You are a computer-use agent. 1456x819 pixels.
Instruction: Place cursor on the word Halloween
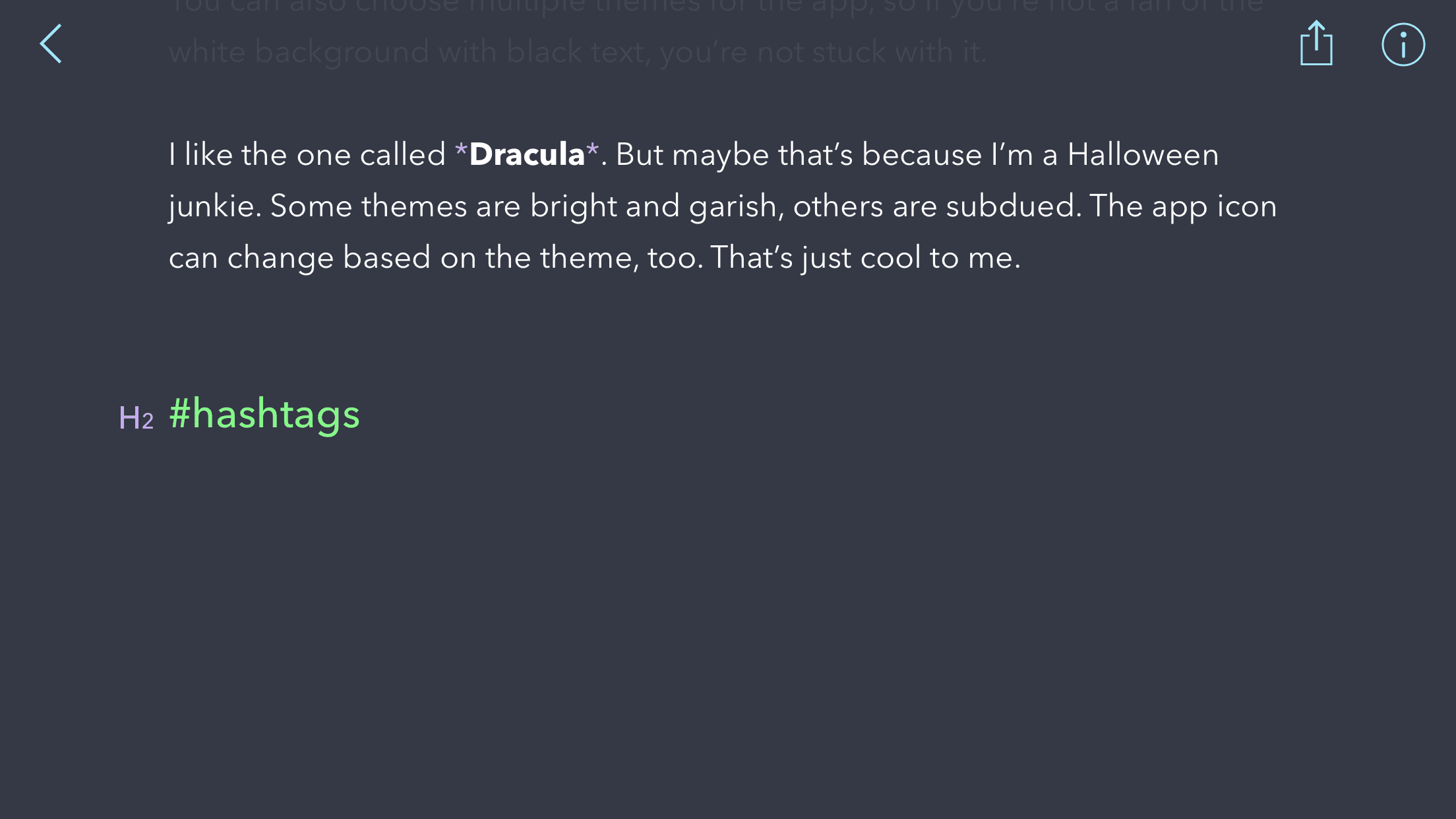[1143, 155]
